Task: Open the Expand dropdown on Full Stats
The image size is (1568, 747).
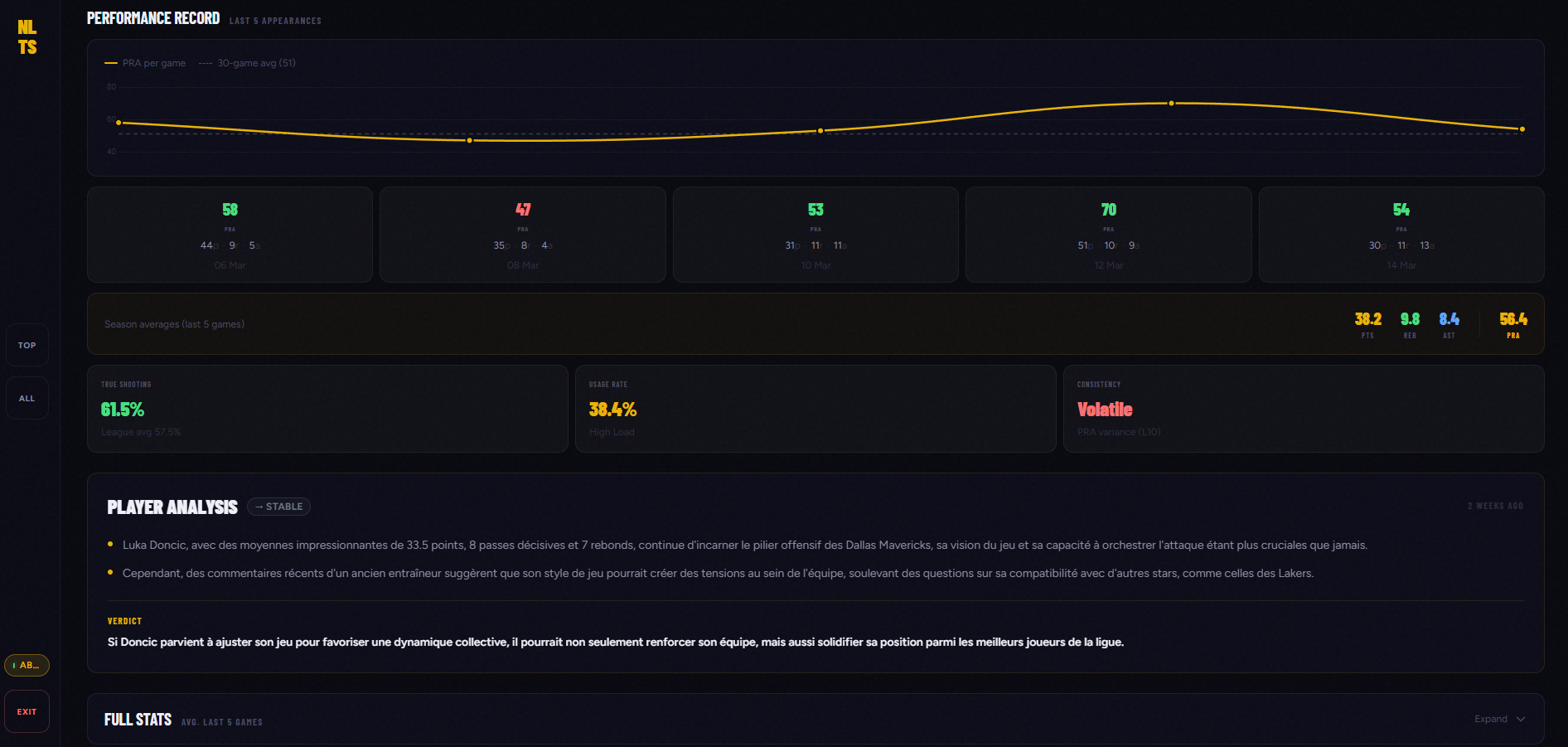Action: (x=1498, y=719)
